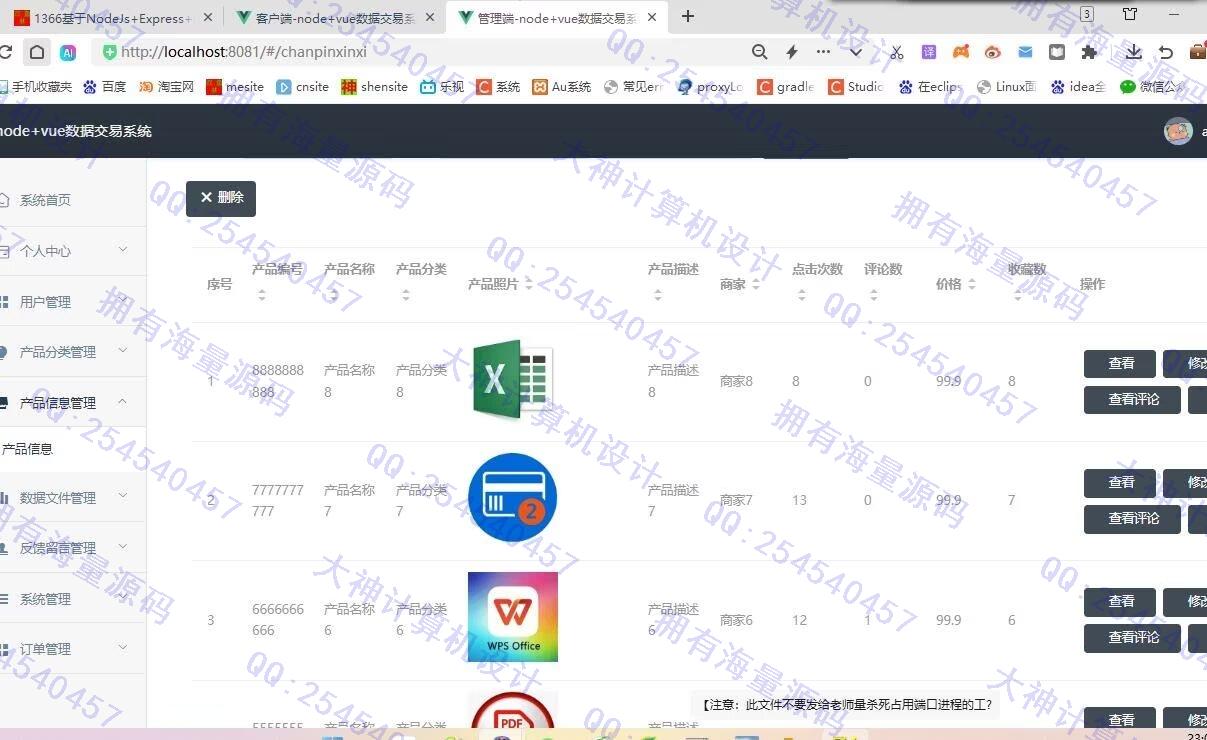The width and height of the screenshot is (1207, 740).
Task: Expand the 数据文件管理 sidebar menu
Action: coord(73,497)
